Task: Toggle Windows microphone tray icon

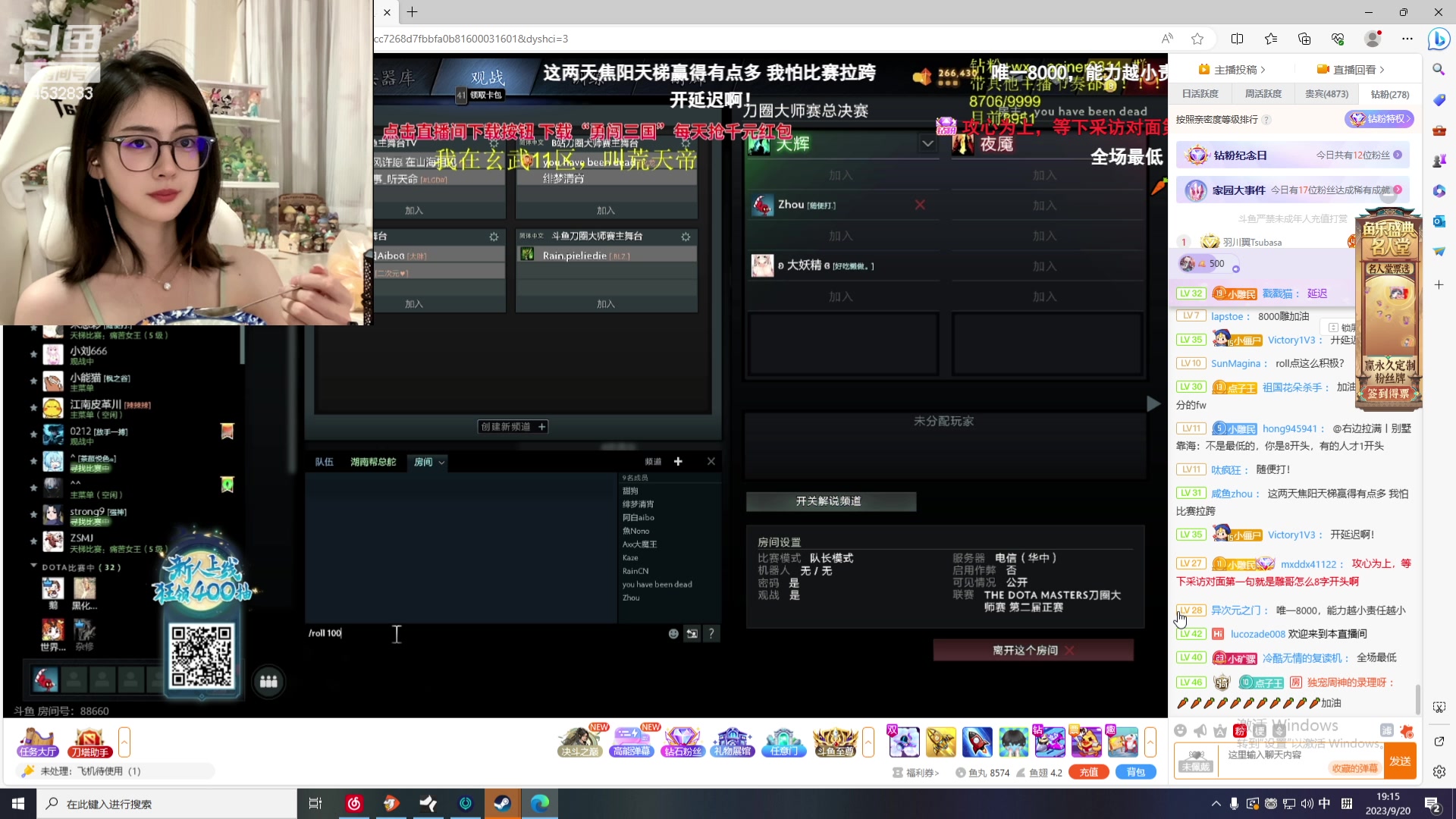Action: pyautogui.click(x=1234, y=804)
